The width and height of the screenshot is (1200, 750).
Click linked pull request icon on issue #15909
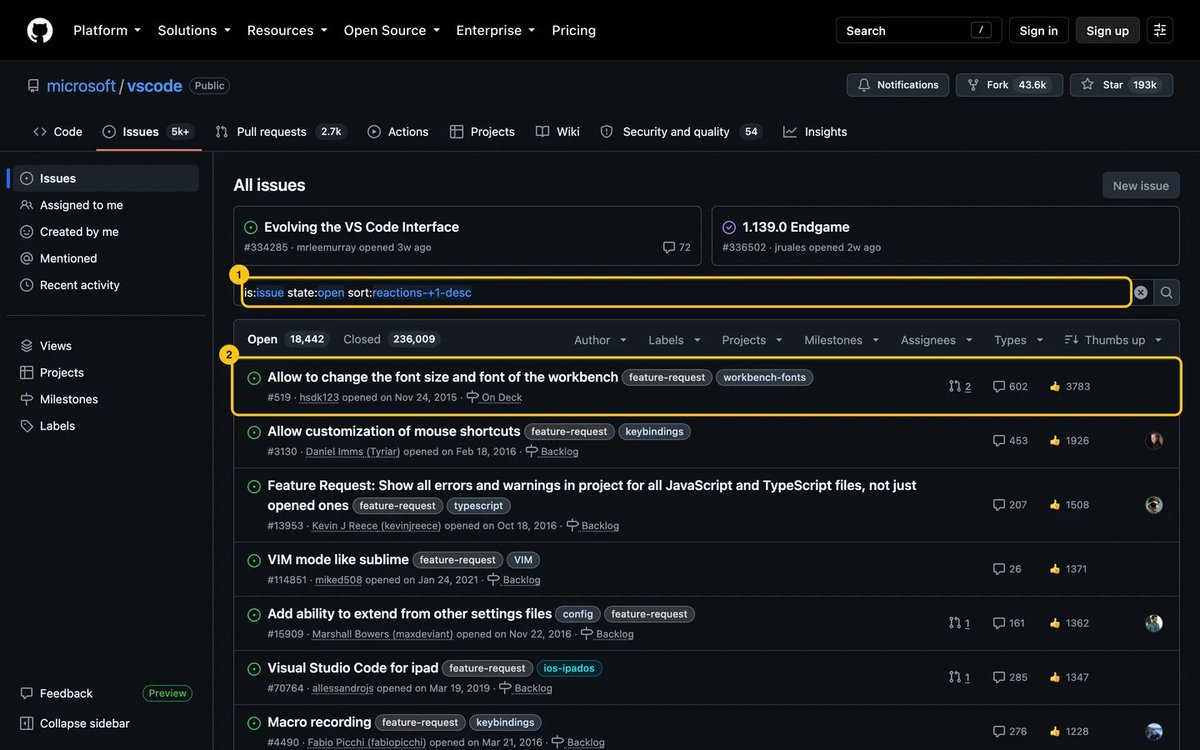[955, 623]
